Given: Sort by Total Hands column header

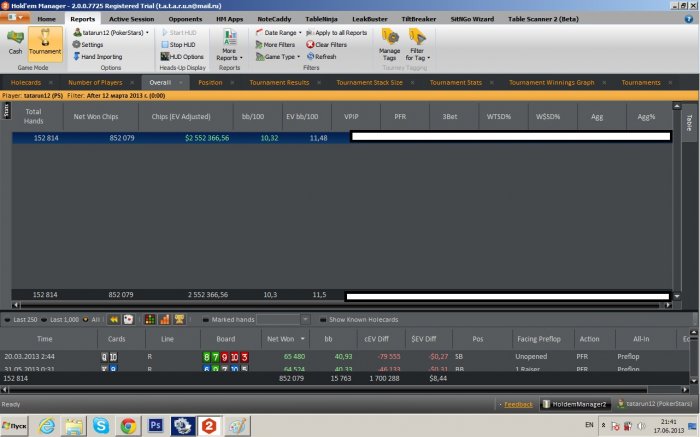Looking at the screenshot, I should (33, 117).
